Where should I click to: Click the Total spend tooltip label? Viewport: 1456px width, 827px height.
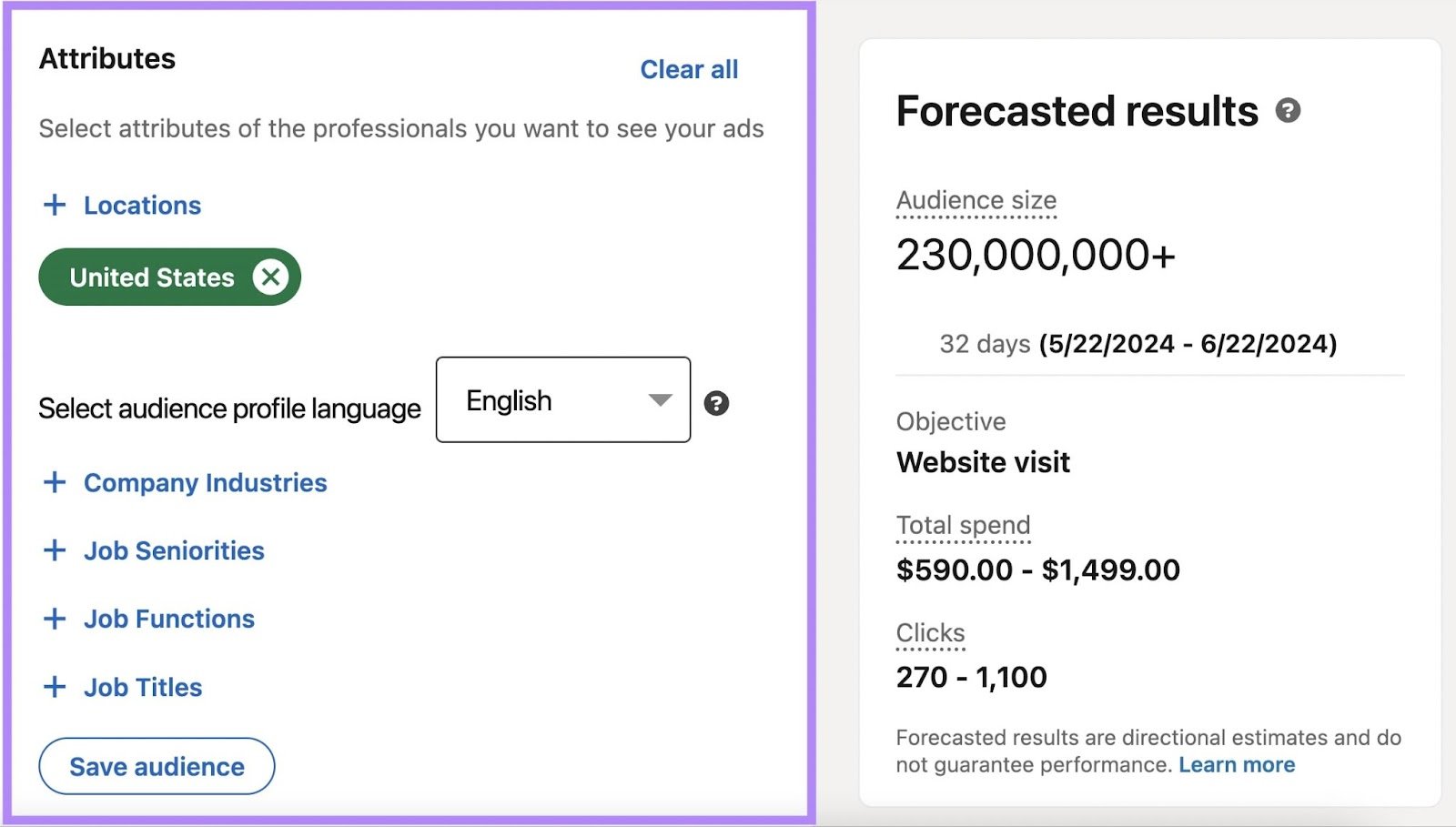[963, 525]
